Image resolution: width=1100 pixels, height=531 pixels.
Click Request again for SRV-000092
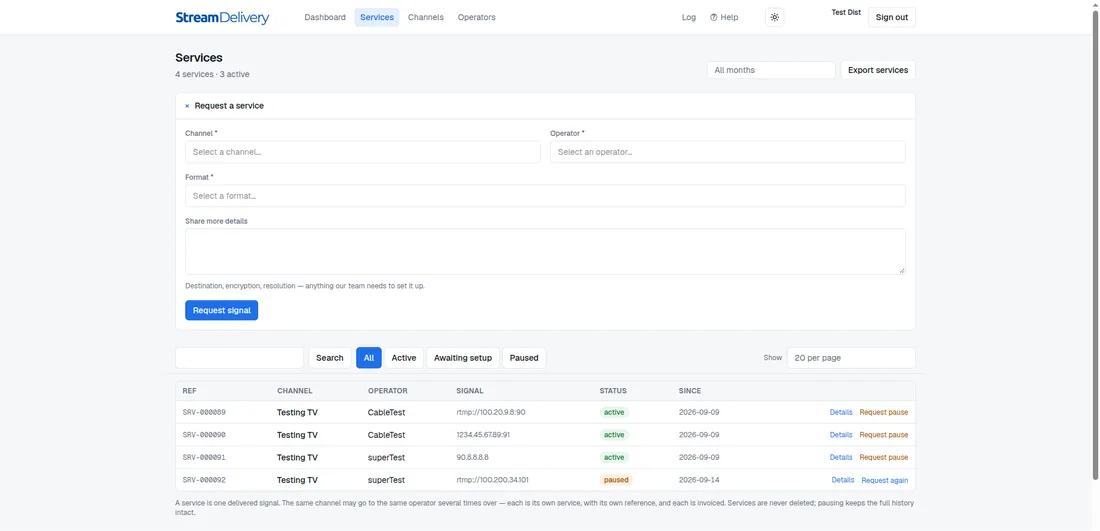tap(885, 480)
